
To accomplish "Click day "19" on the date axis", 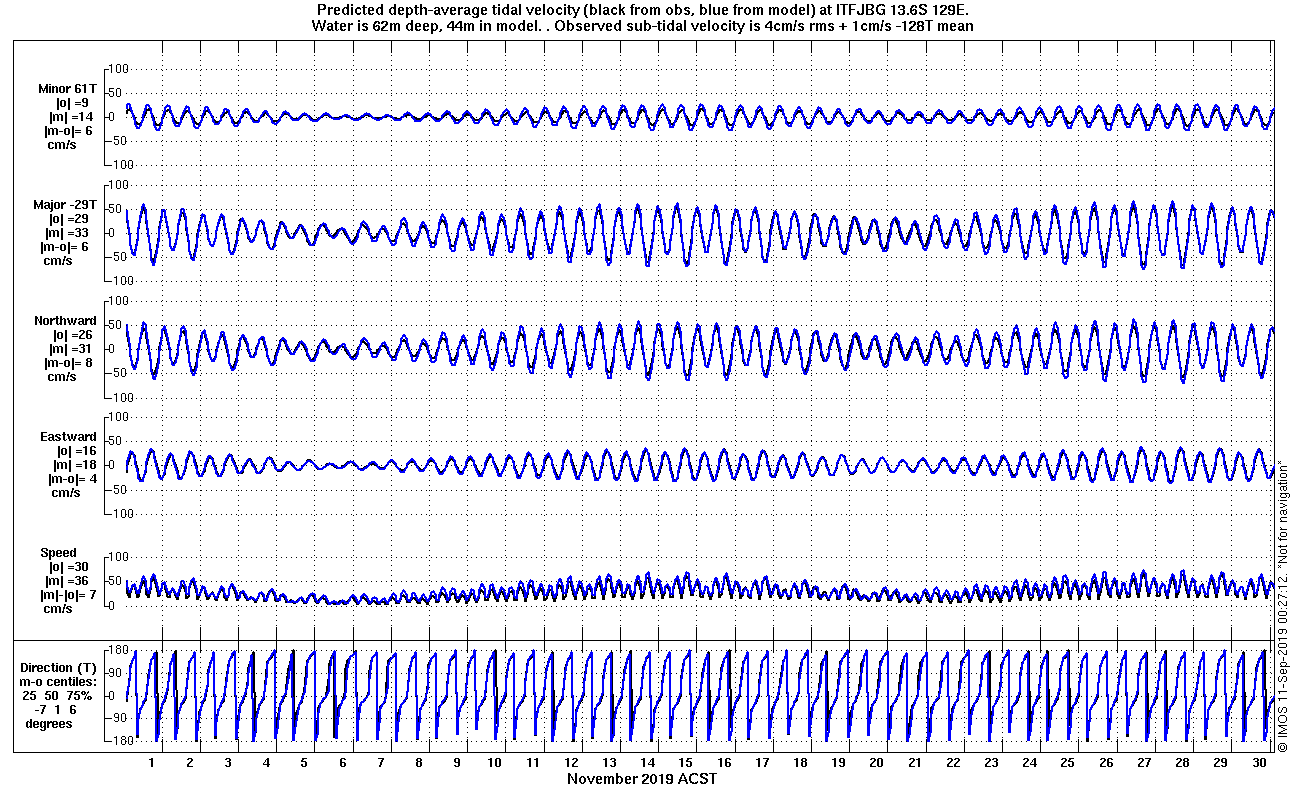I will tap(838, 763).
